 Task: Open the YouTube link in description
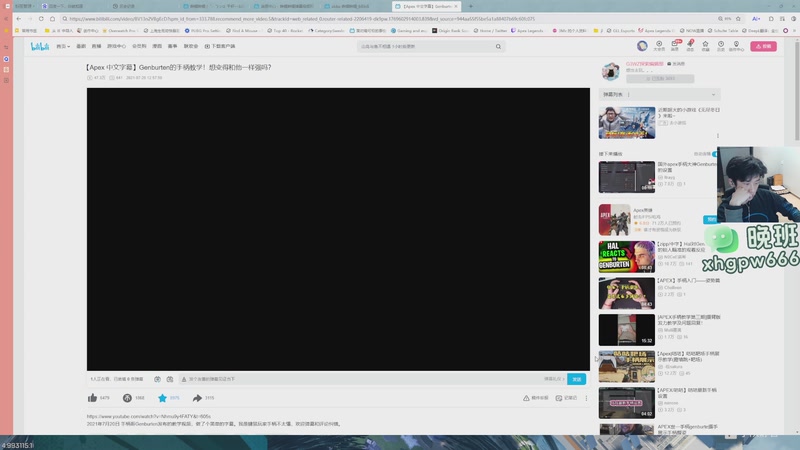click(148, 416)
